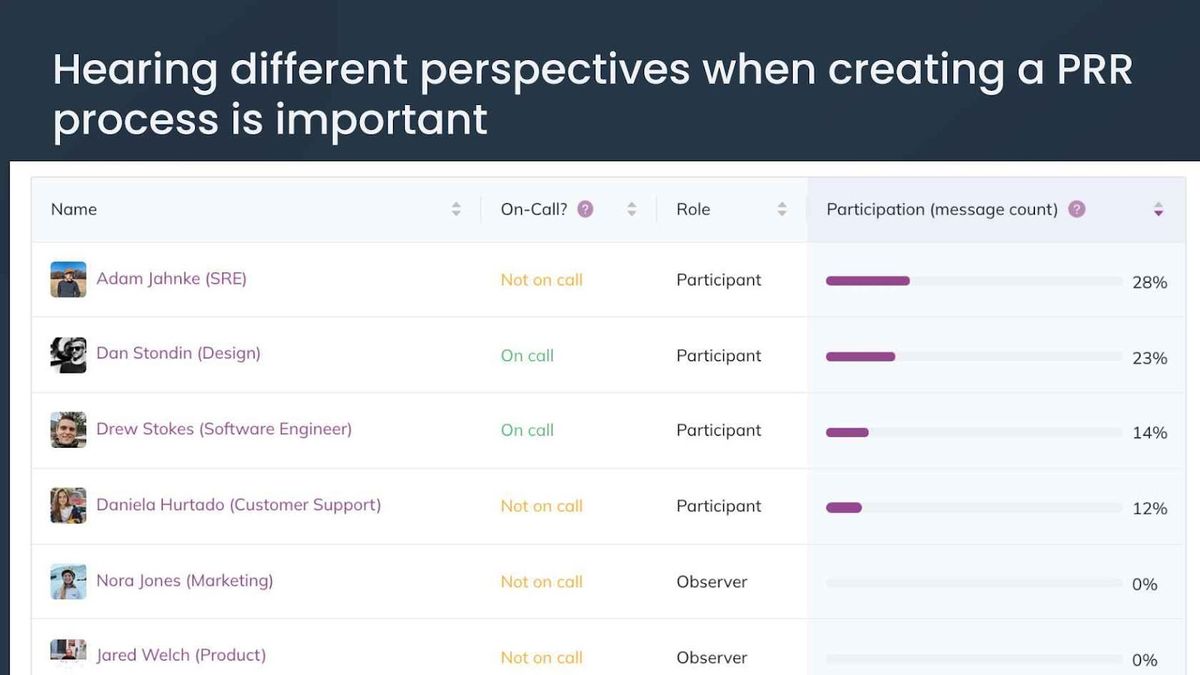
Task: Sort rows using the On-Call? column arrows
Action: [631, 209]
